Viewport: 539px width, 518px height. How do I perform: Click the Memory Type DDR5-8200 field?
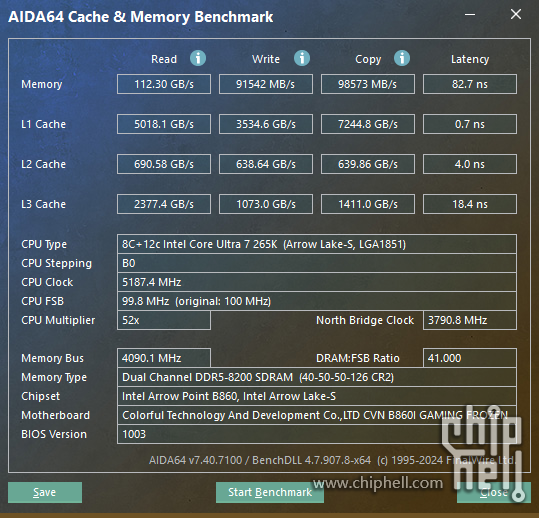[x=317, y=377]
